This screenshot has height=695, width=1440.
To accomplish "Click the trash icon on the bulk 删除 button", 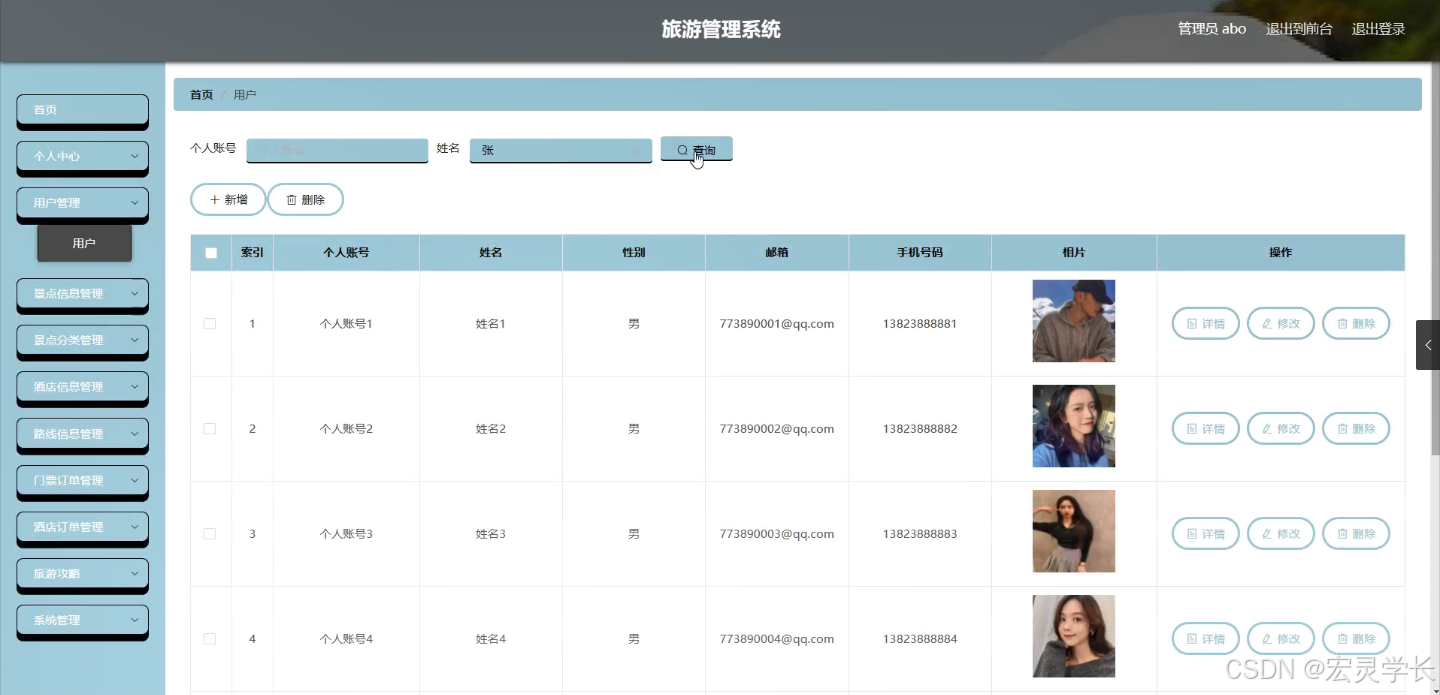I will click(291, 199).
